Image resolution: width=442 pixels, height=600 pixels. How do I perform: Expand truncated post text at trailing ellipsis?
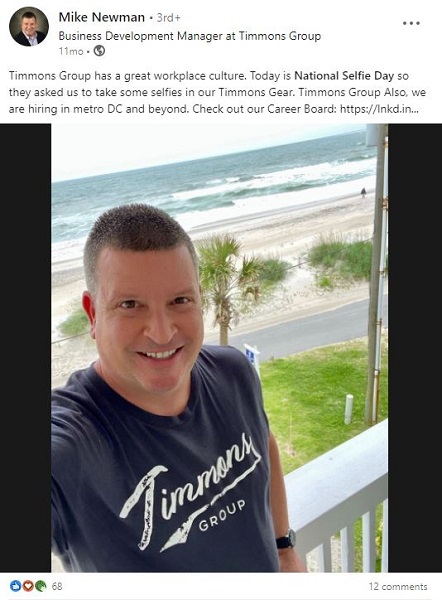pos(415,109)
